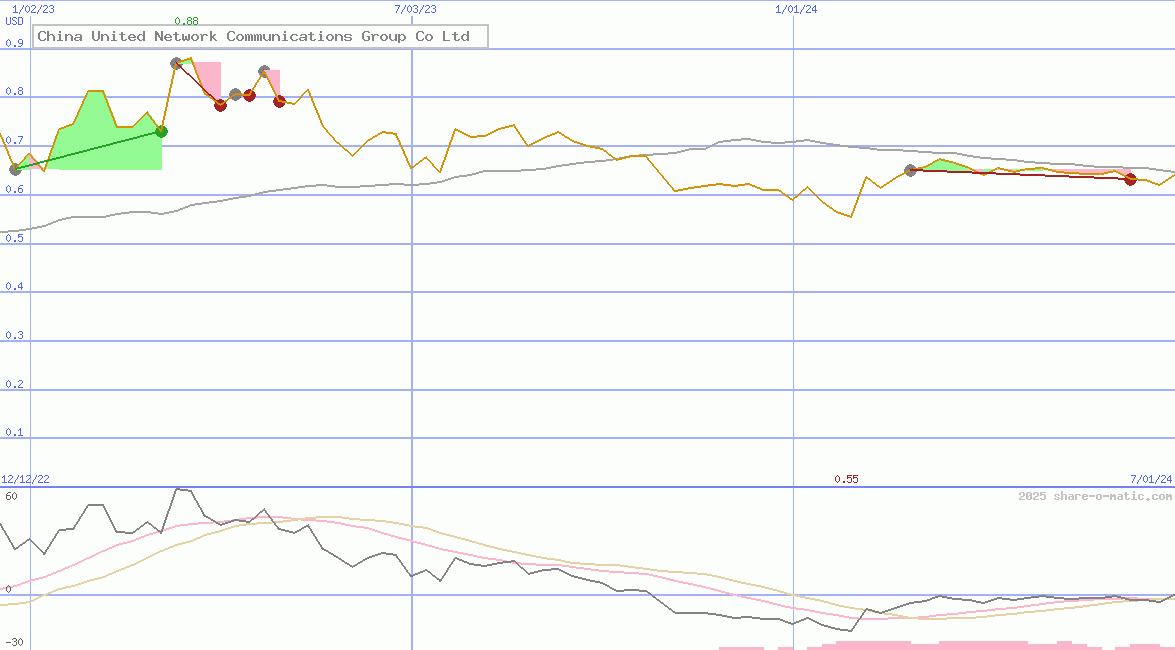Screen dimensions: 1175x650
Task: Toggle the pink loss-shaded band near the peak
Action: pyautogui.click(x=208, y=80)
